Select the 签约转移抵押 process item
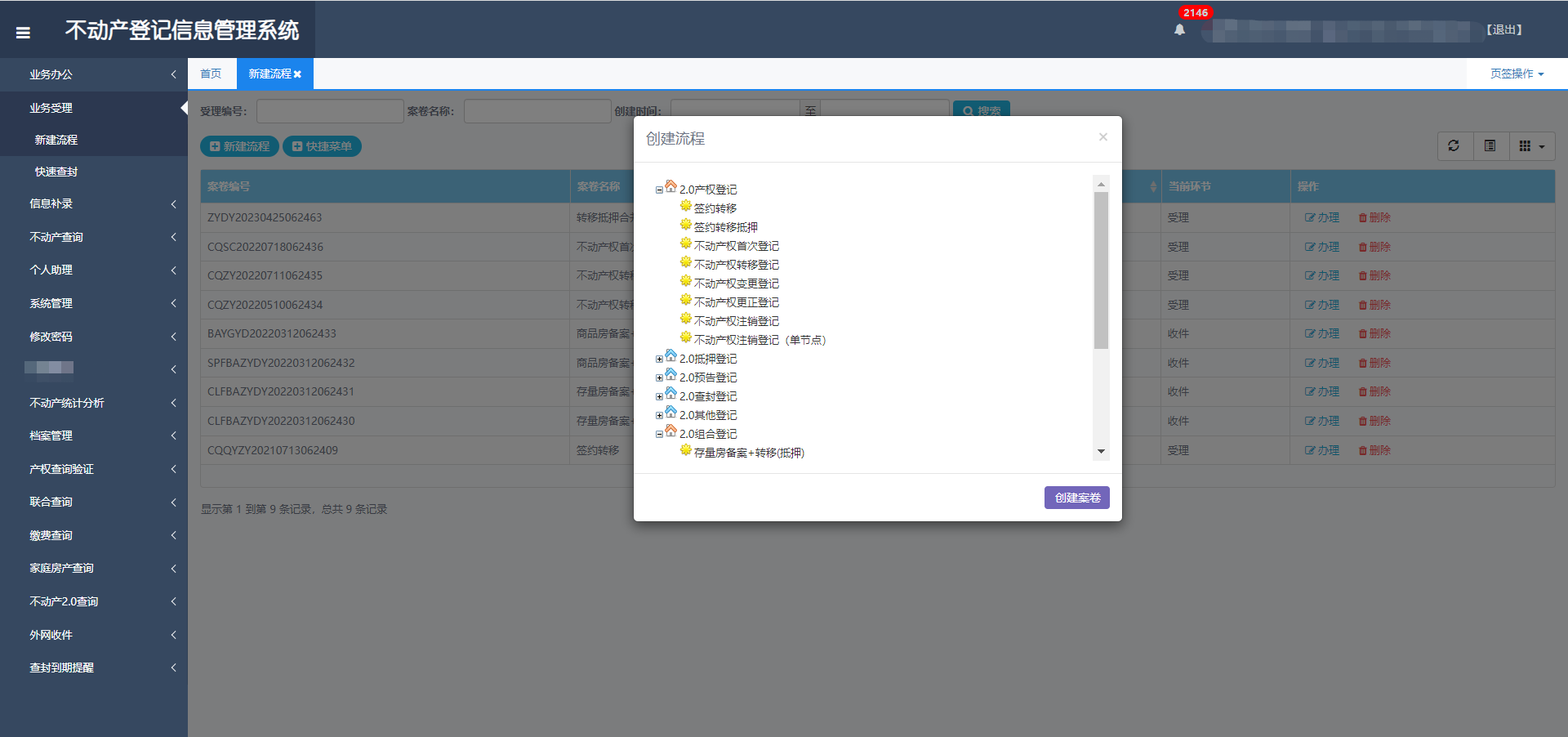 (x=725, y=227)
